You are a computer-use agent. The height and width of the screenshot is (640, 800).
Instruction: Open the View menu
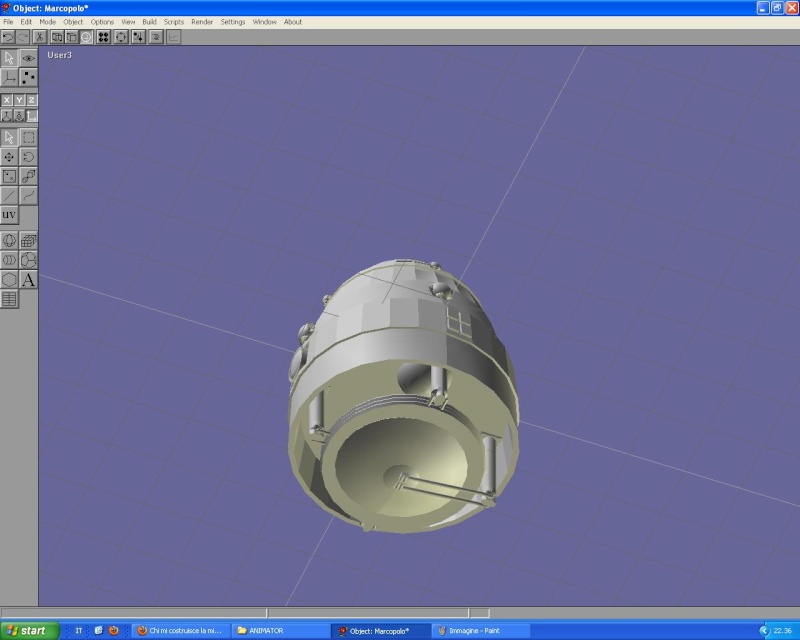coord(128,22)
